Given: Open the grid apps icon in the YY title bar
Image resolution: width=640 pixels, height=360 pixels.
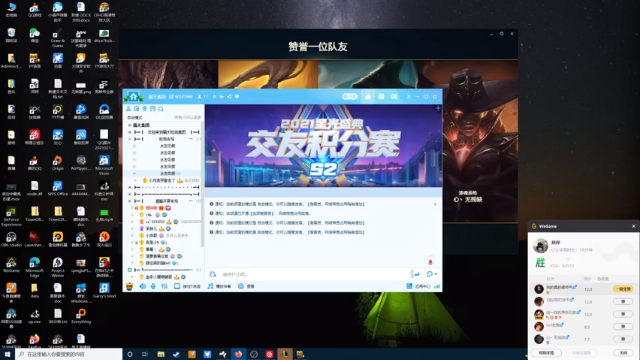Looking at the screenshot, I should pos(381,96).
